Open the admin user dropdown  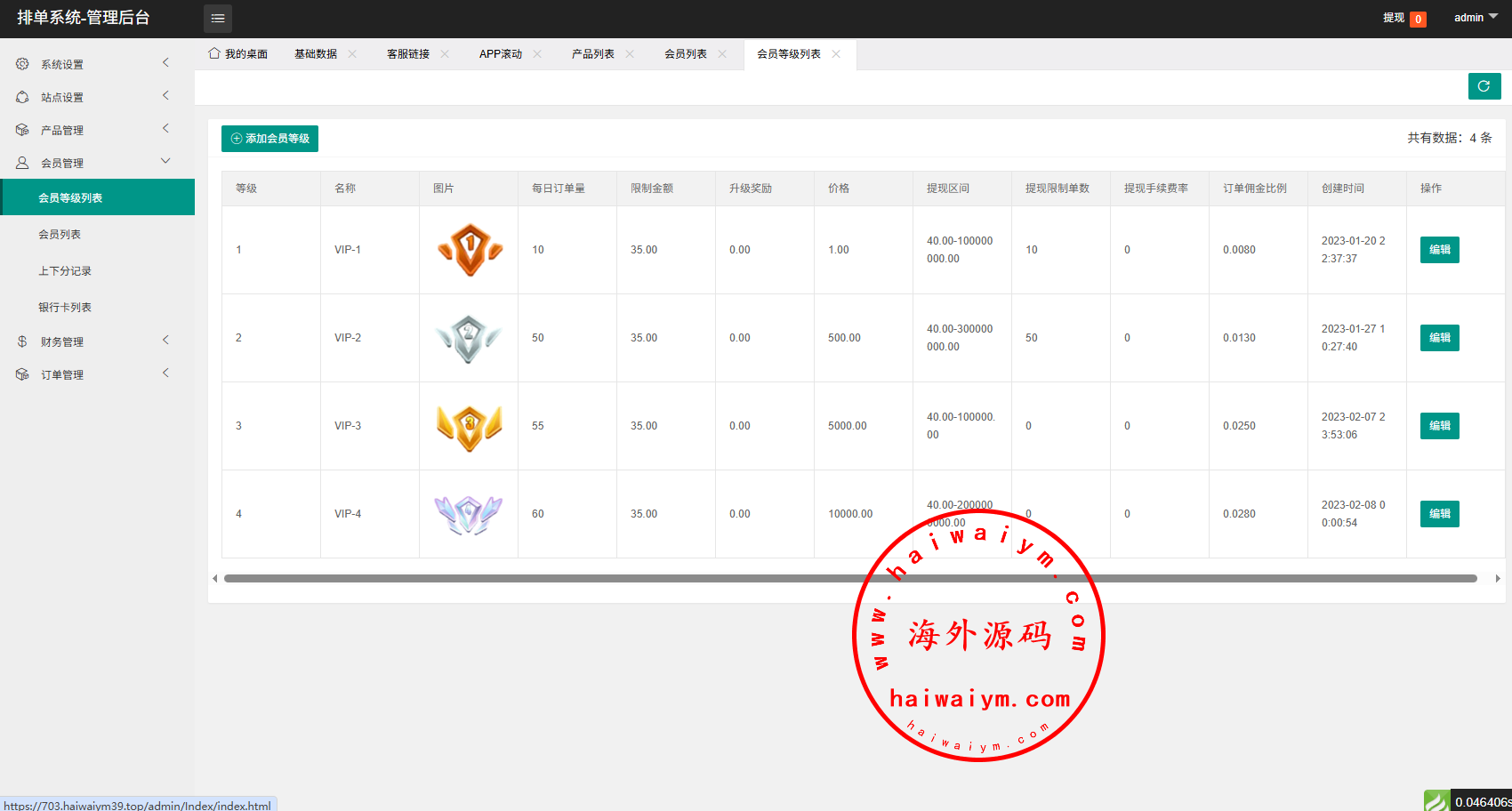[1476, 18]
